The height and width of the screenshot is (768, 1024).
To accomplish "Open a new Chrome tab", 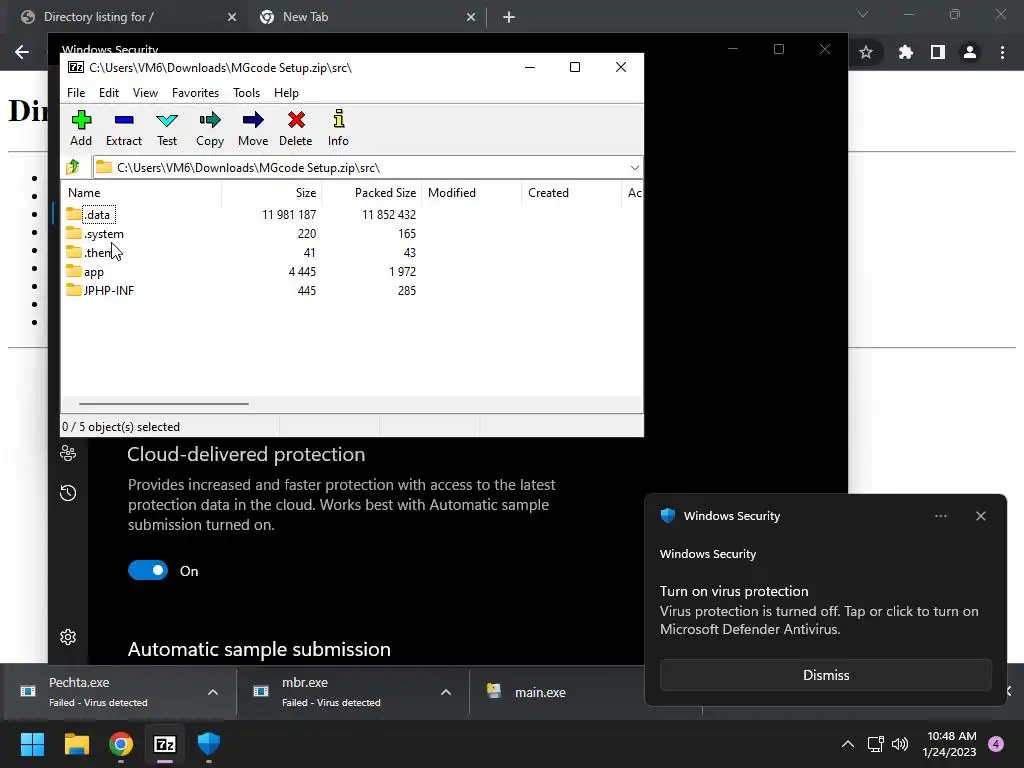I will coord(509,17).
